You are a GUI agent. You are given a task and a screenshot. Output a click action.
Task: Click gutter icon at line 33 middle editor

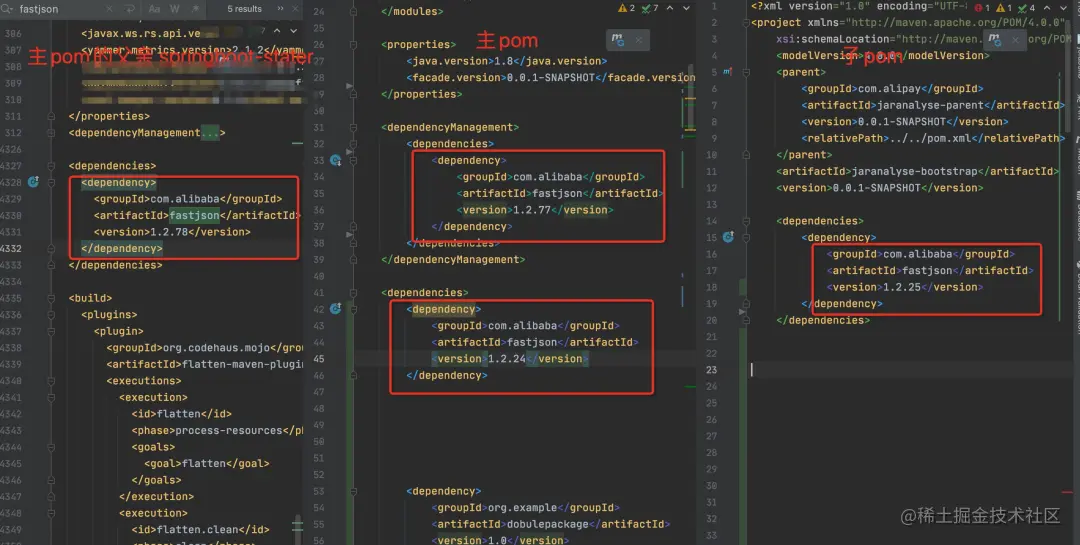[335, 161]
